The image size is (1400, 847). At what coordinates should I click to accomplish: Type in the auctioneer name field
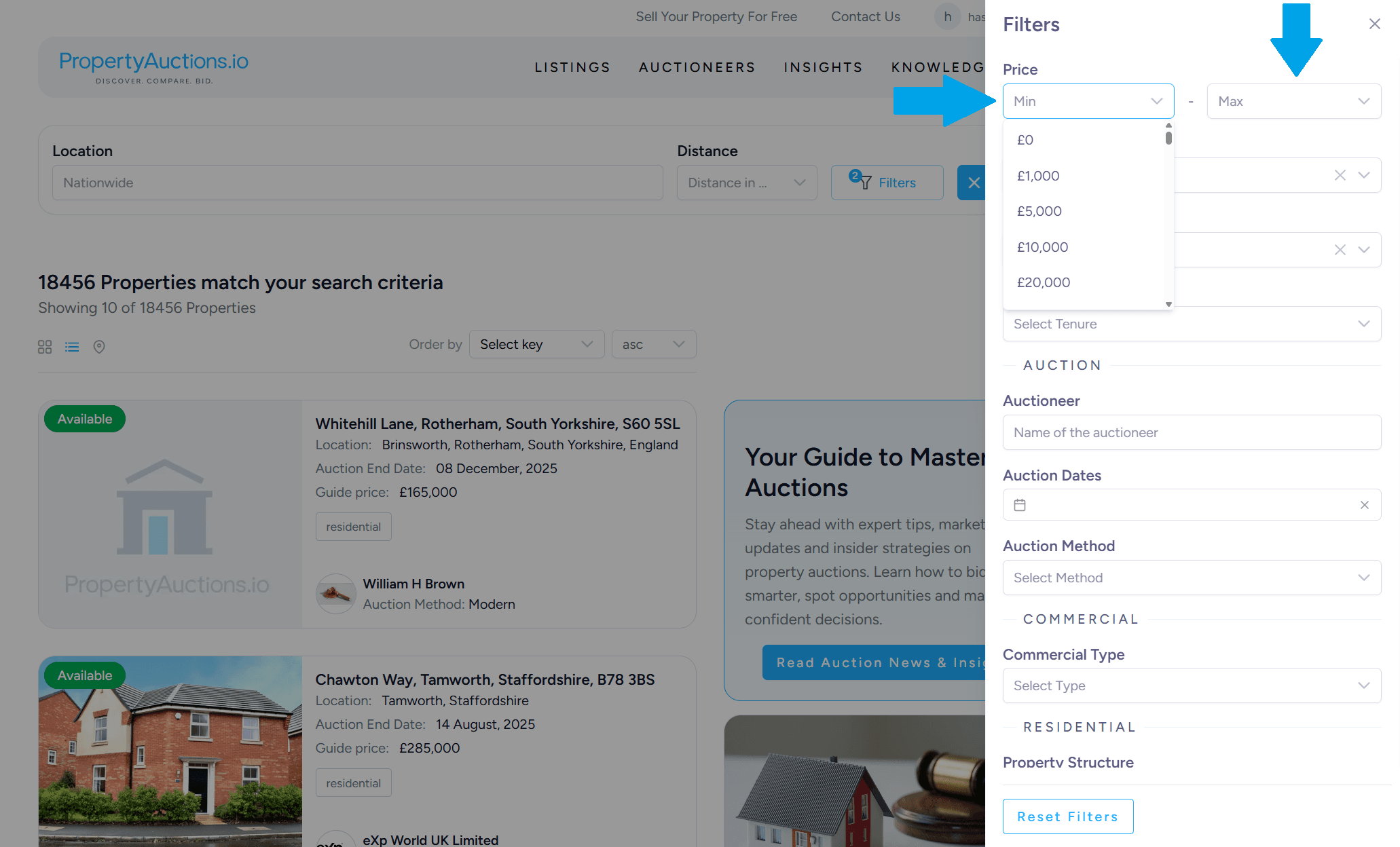point(1192,432)
